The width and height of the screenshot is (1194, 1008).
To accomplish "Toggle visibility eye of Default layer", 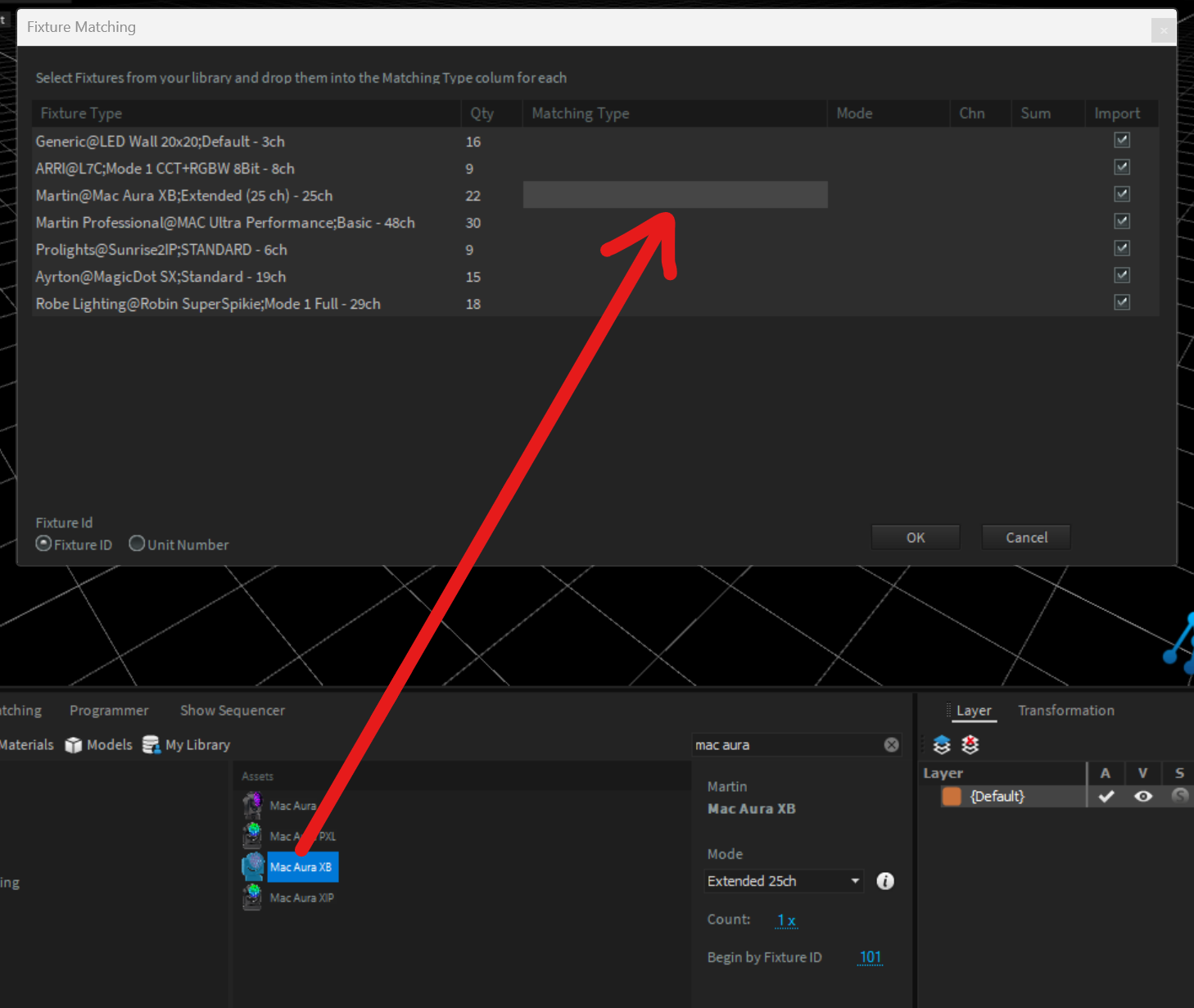I will (1143, 796).
